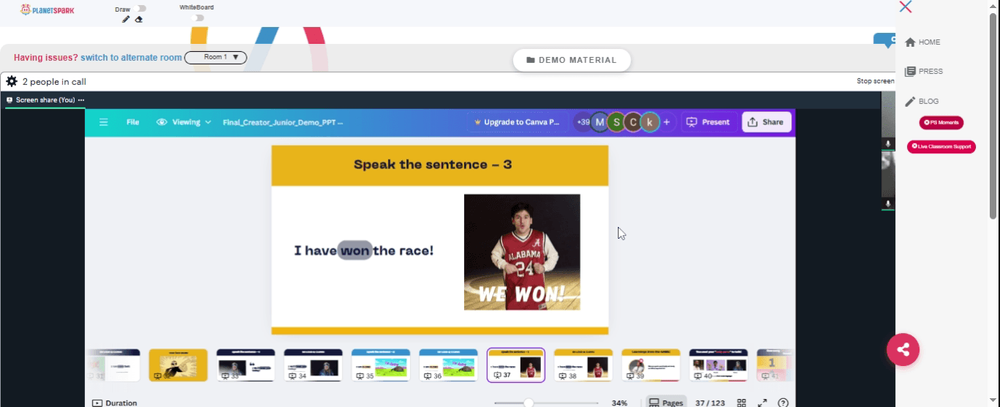Select slide thumbnail 34
This screenshot has width=1000, height=407.
(x=313, y=365)
